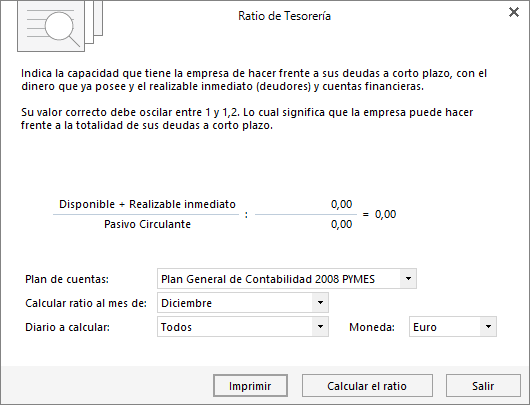Click the Calcular el ratio button
Screen dimensions: 530x405
(x=367, y=386)
